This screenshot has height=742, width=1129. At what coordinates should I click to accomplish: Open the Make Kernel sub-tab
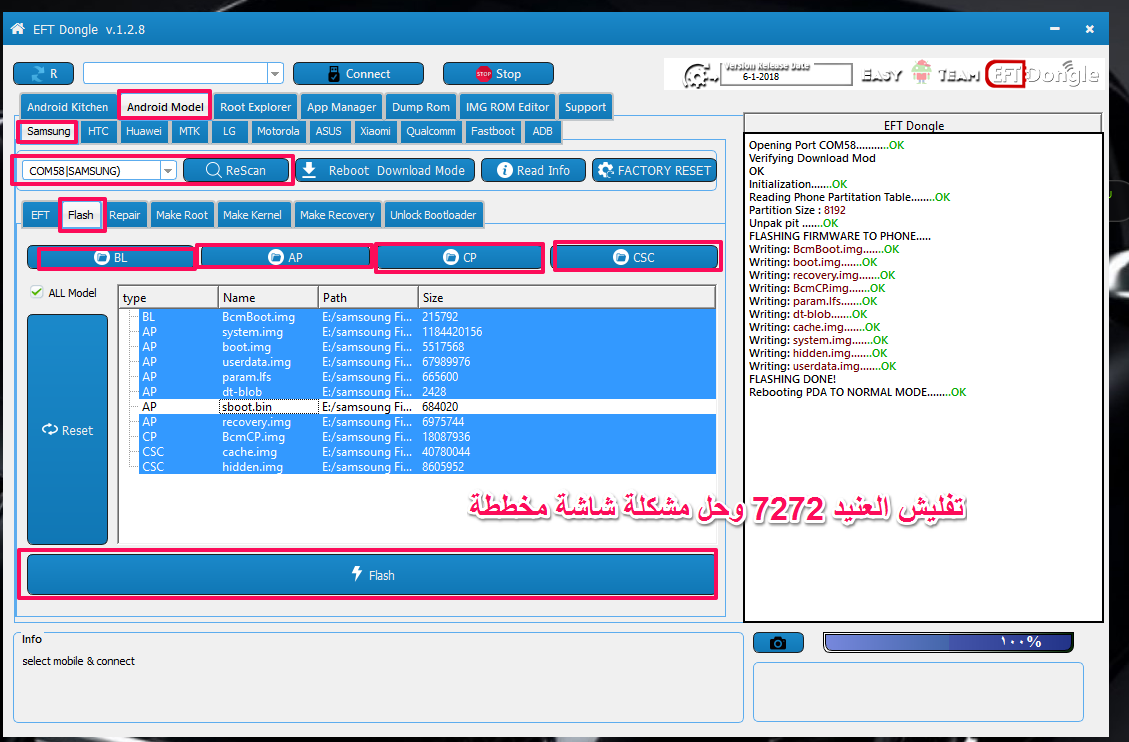[x=252, y=215]
